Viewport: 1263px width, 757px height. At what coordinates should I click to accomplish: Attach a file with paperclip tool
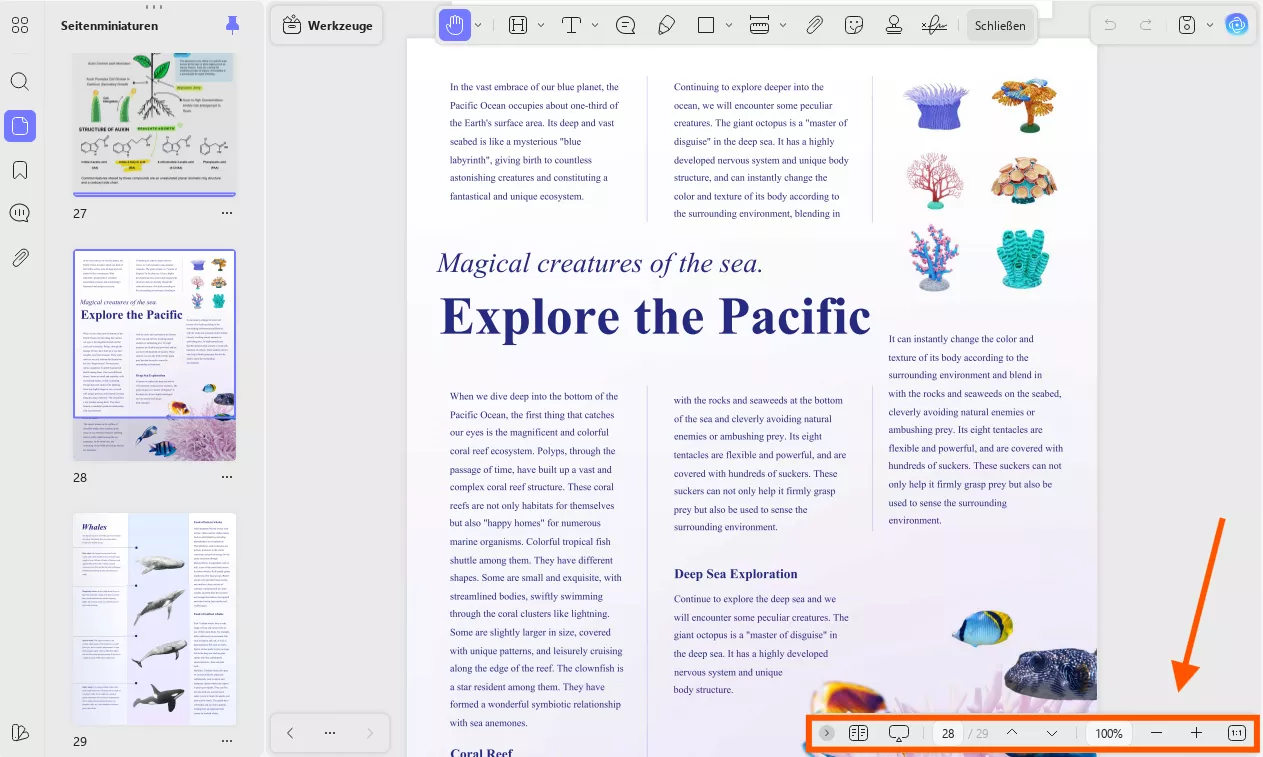coord(814,25)
